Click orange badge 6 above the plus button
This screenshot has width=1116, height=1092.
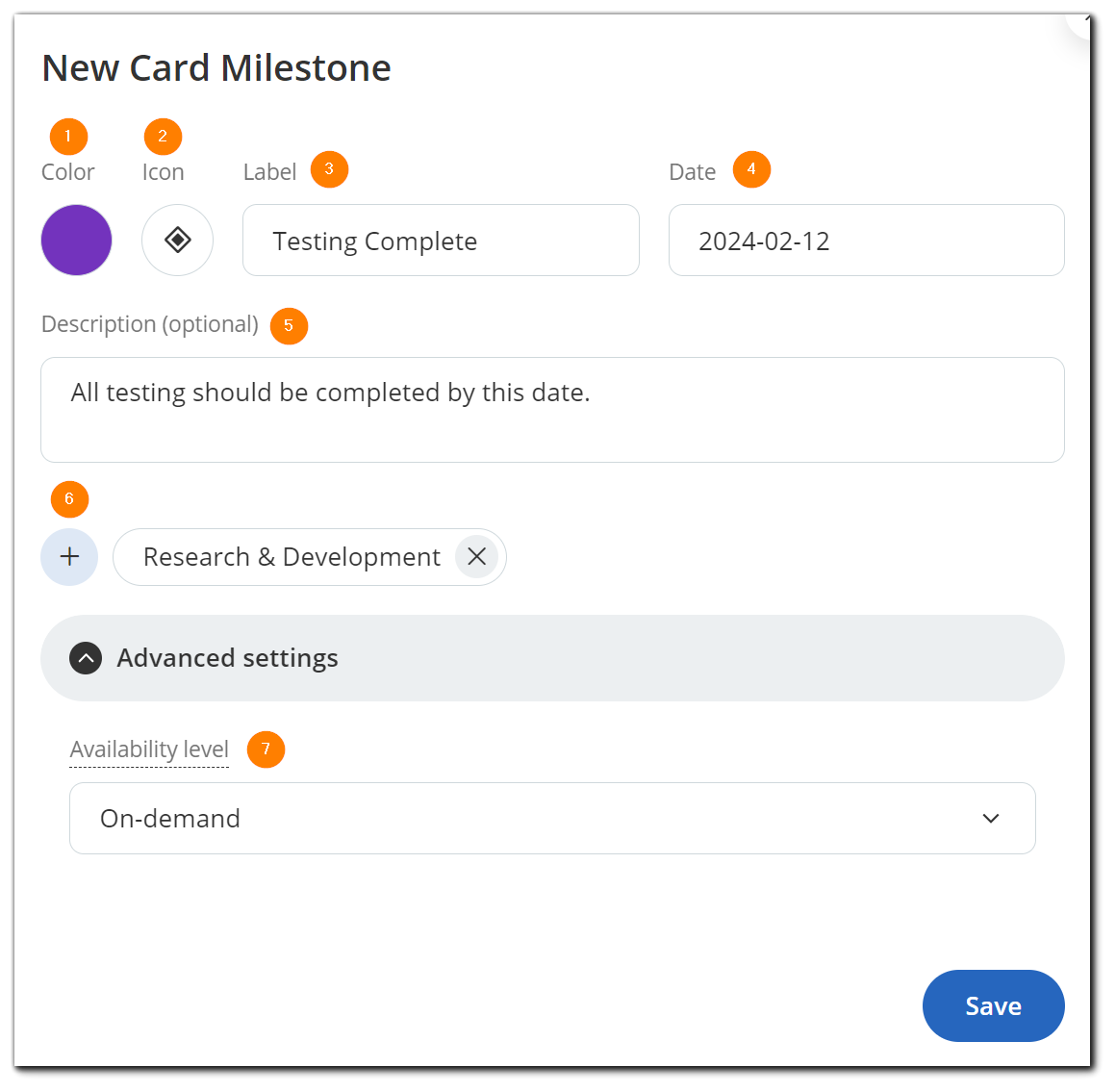69,499
